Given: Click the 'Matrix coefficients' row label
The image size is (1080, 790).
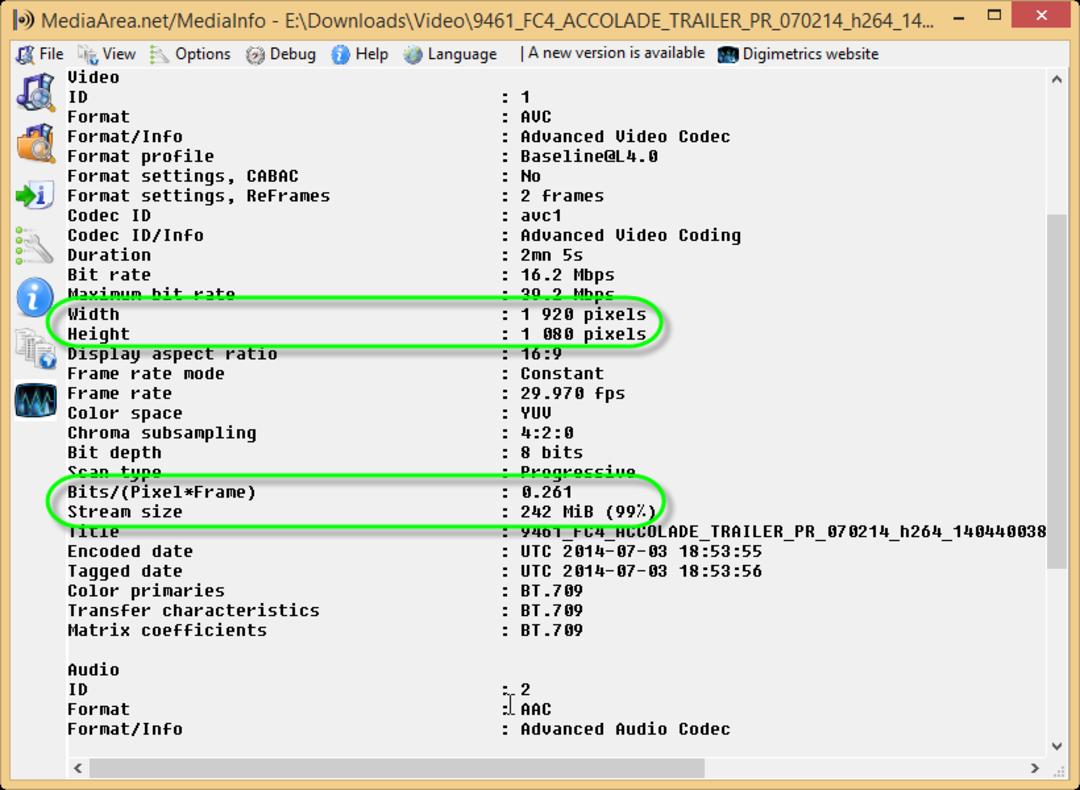Looking at the screenshot, I should pos(167,630).
